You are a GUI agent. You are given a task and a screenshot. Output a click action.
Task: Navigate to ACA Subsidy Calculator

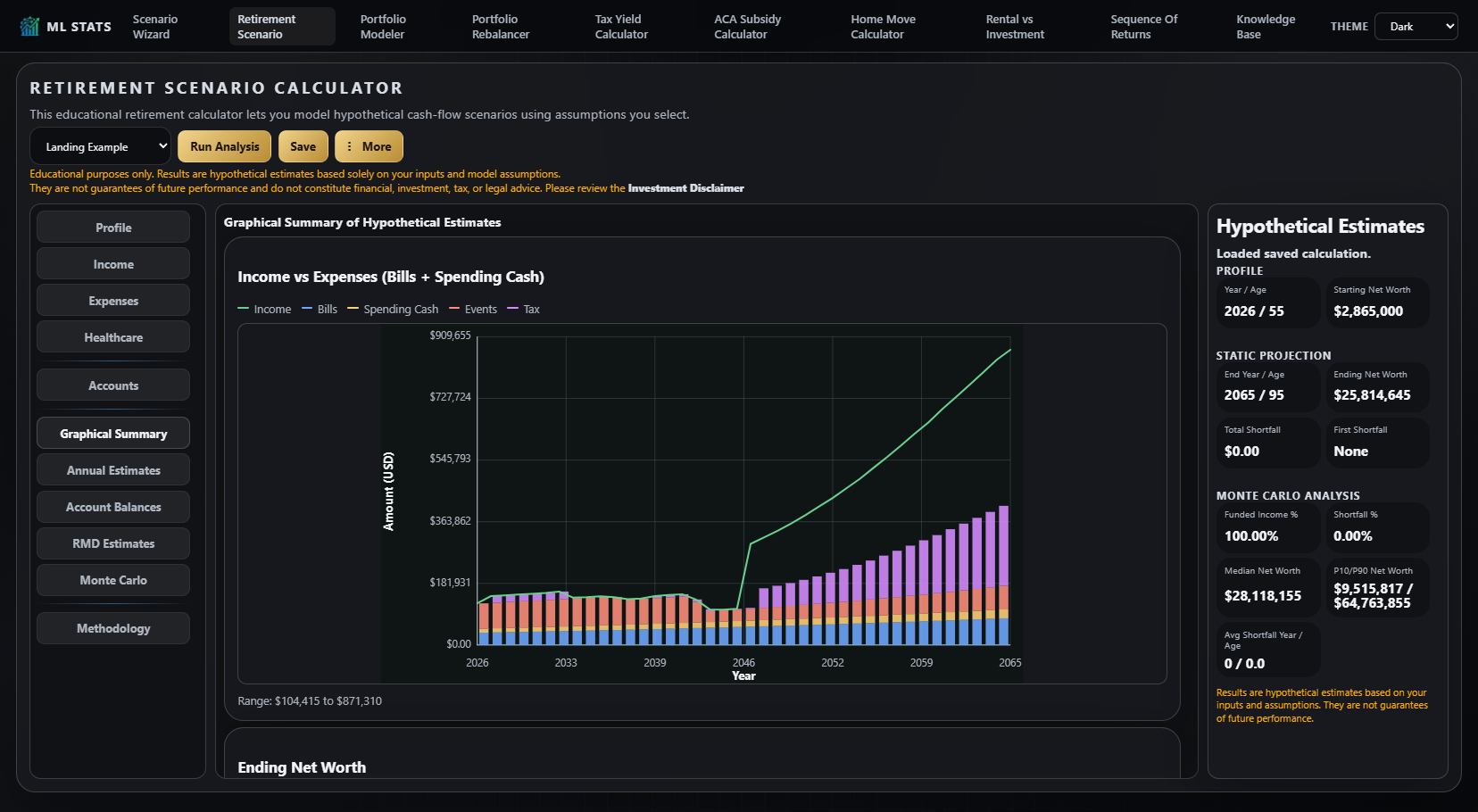click(x=747, y=27)
